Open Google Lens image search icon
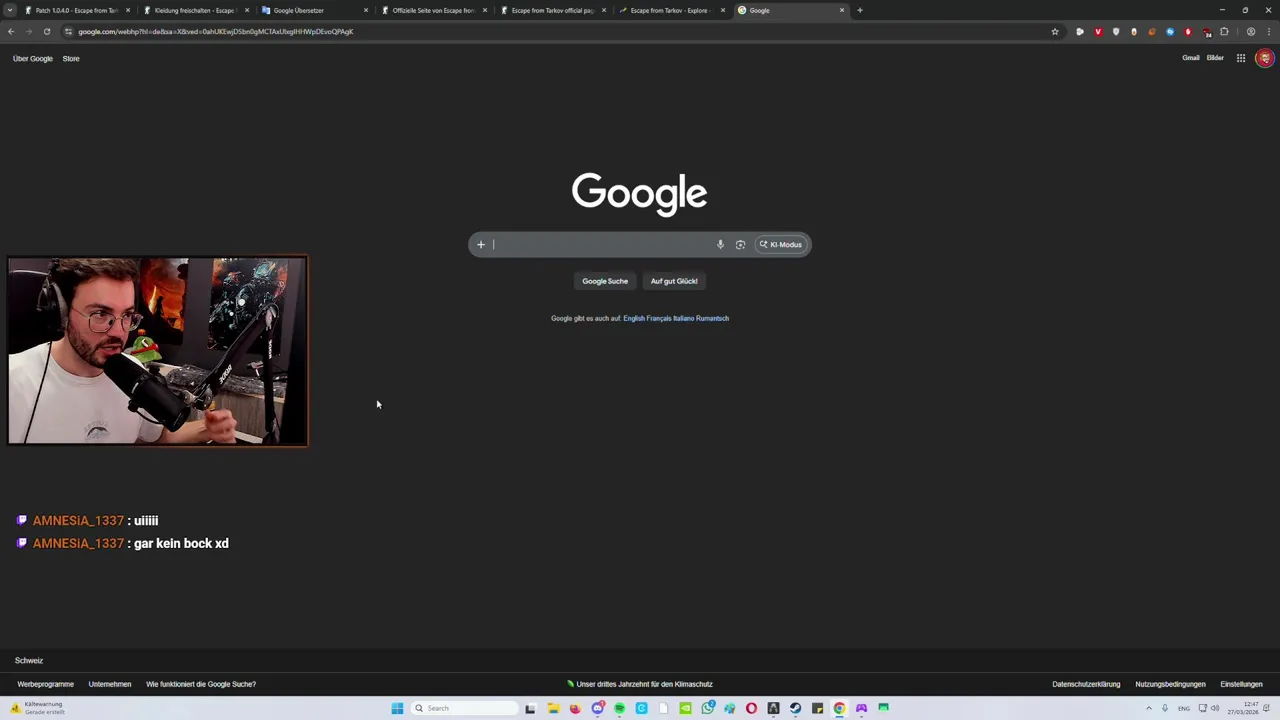The image size is (1280, 720). (x=740, y=244)
